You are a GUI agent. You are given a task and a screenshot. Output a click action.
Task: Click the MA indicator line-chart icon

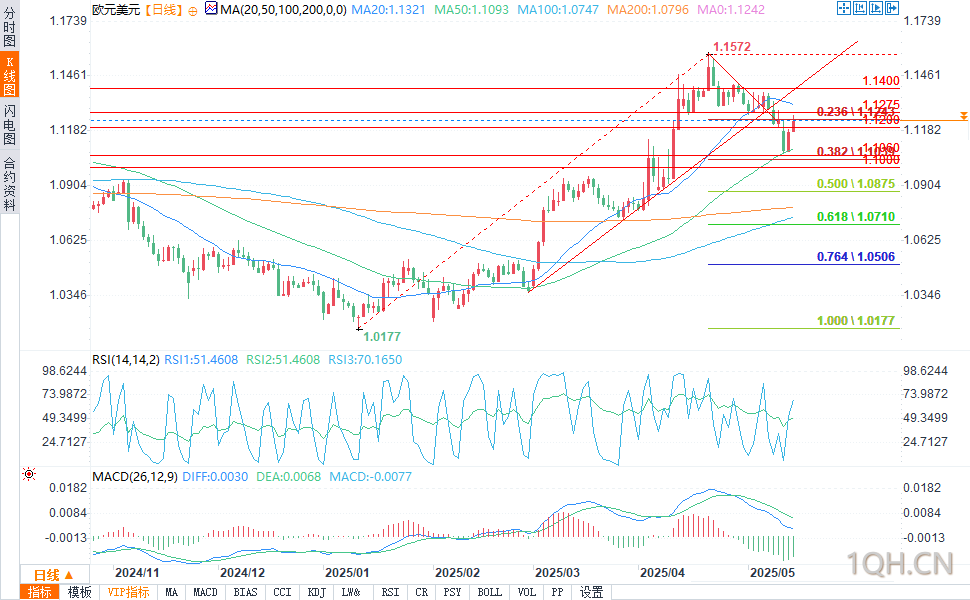(211, 9)
